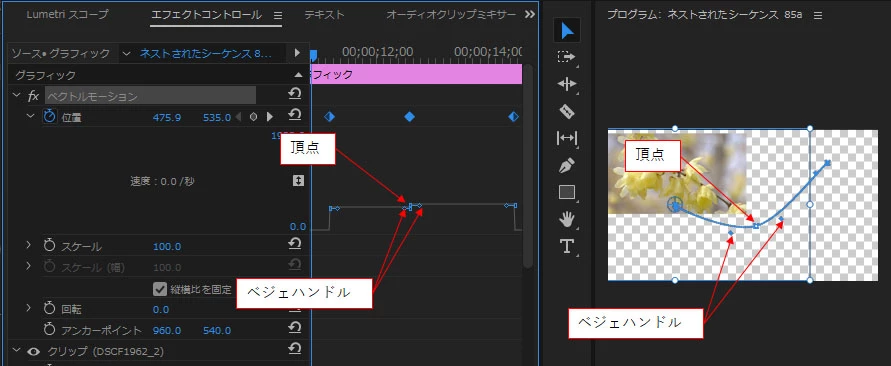Select the Type tool
This screenshot has height=366, width=891.
pyautogui.click(x=567, y=246)
